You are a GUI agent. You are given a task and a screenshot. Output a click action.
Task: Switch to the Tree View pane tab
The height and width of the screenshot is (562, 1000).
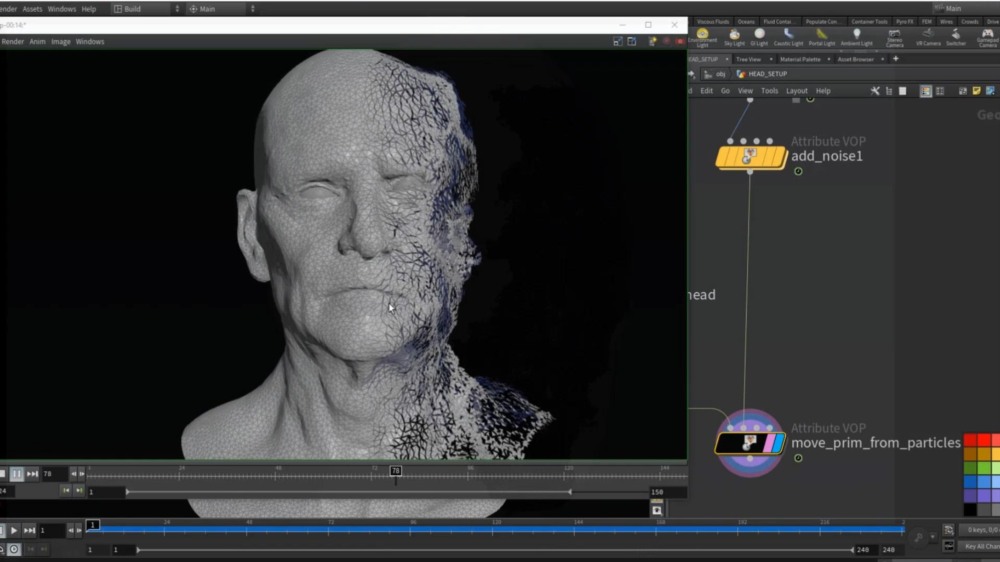point(748,59)
